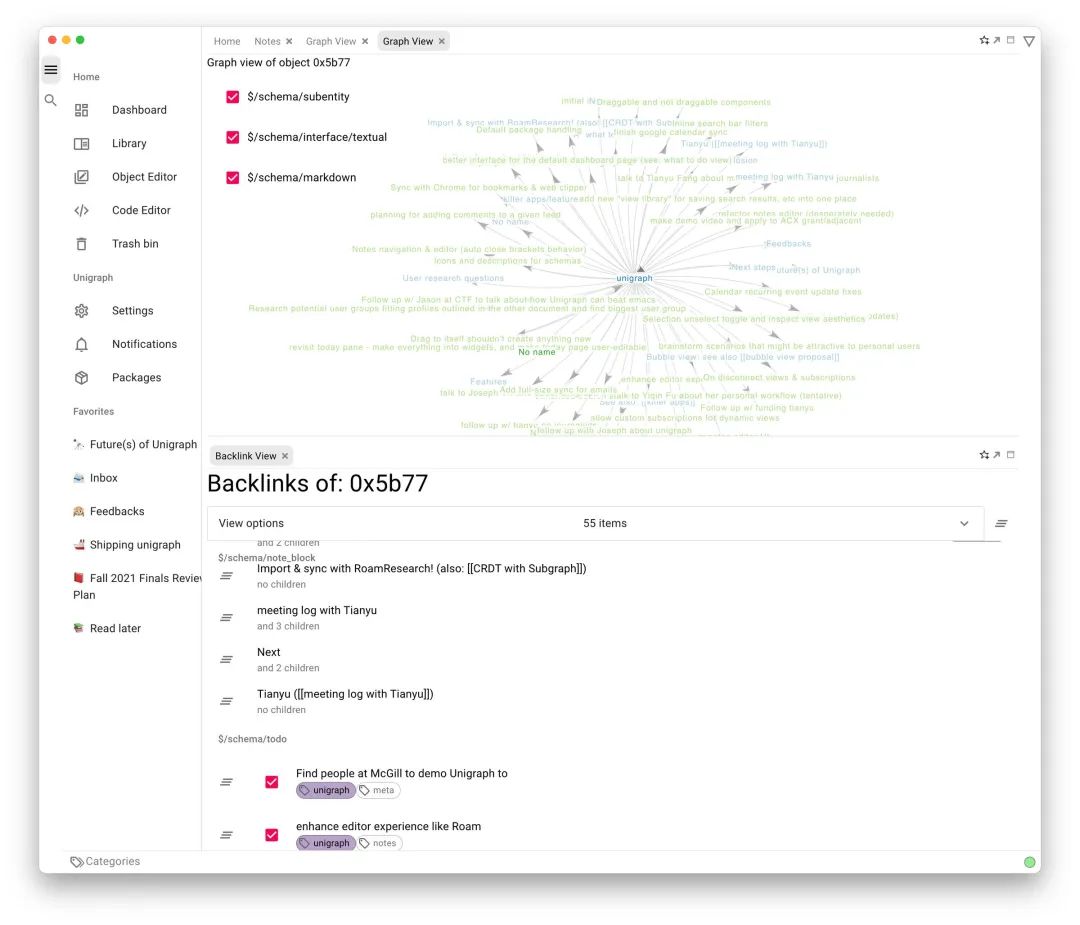This screenshot has height=925, width=1080.
Task: Click the maximize icon in Backlink View pane header
Action: [1010, 455]
